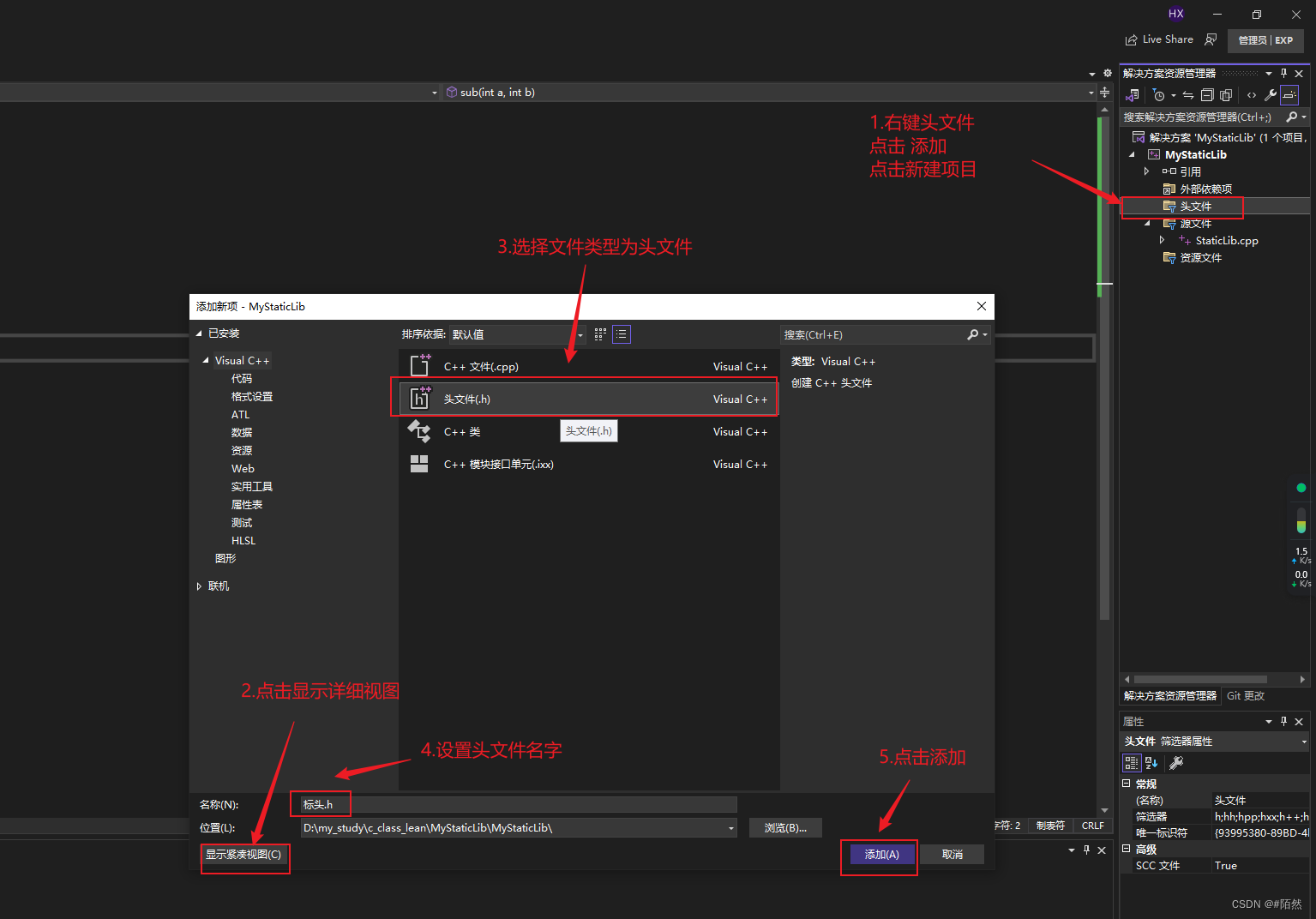
Task: Open Solution Explorer properties wrench icon
Action: tap(1271, 95)
